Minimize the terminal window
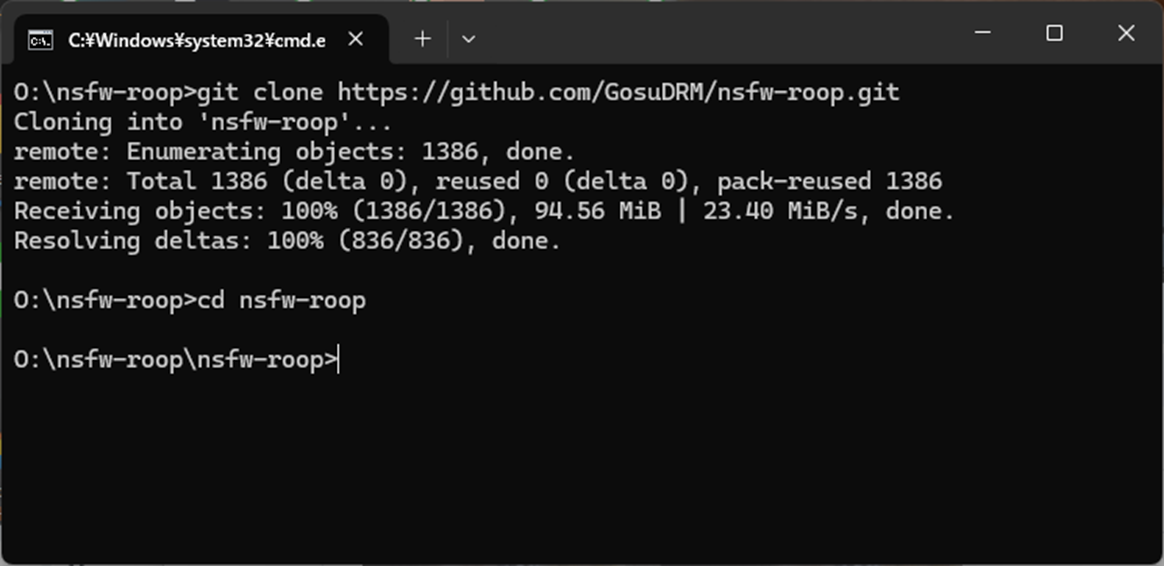Viewport: 1164px width, 566px height. 982,33
